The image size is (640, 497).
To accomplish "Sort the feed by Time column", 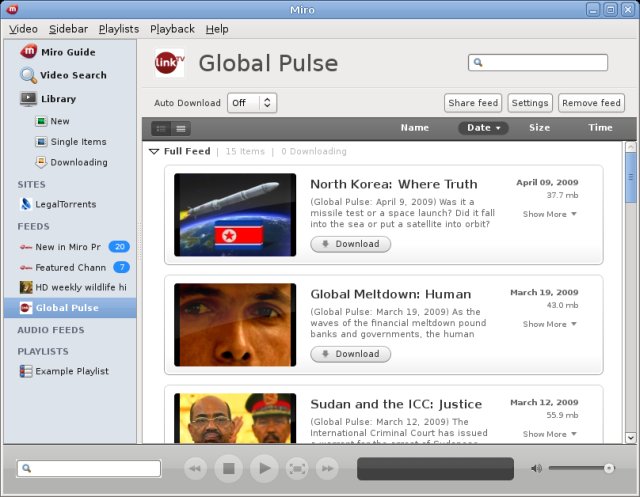I will click(600, 128).
